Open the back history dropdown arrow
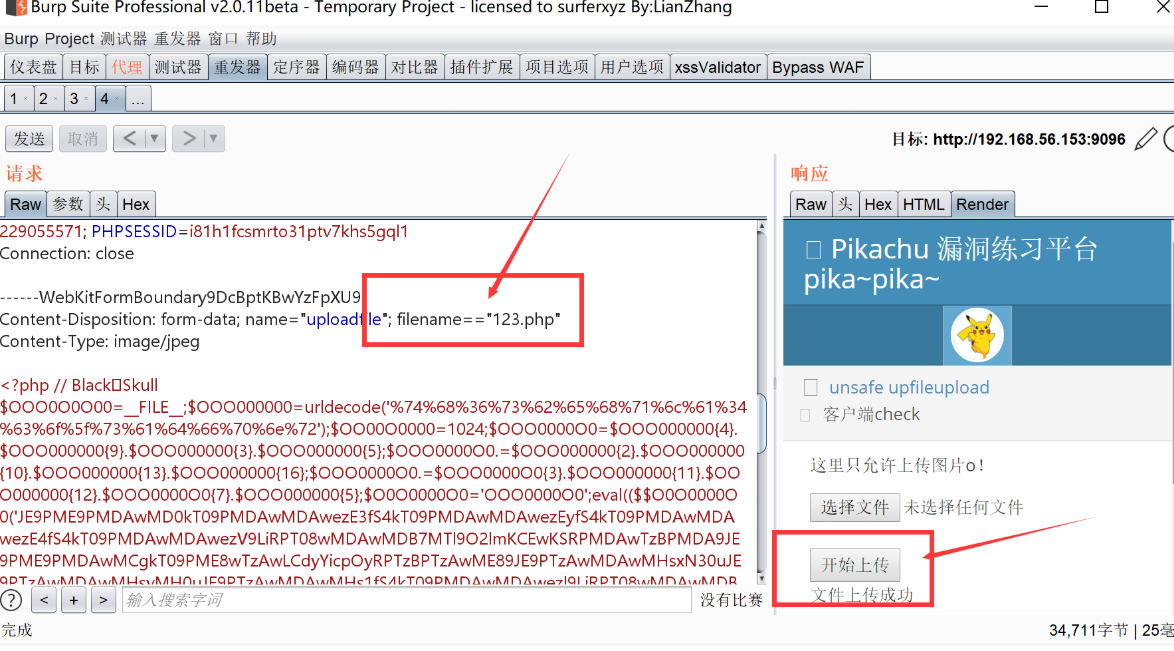Viewport: 1174px width, 651px height. 154,139
